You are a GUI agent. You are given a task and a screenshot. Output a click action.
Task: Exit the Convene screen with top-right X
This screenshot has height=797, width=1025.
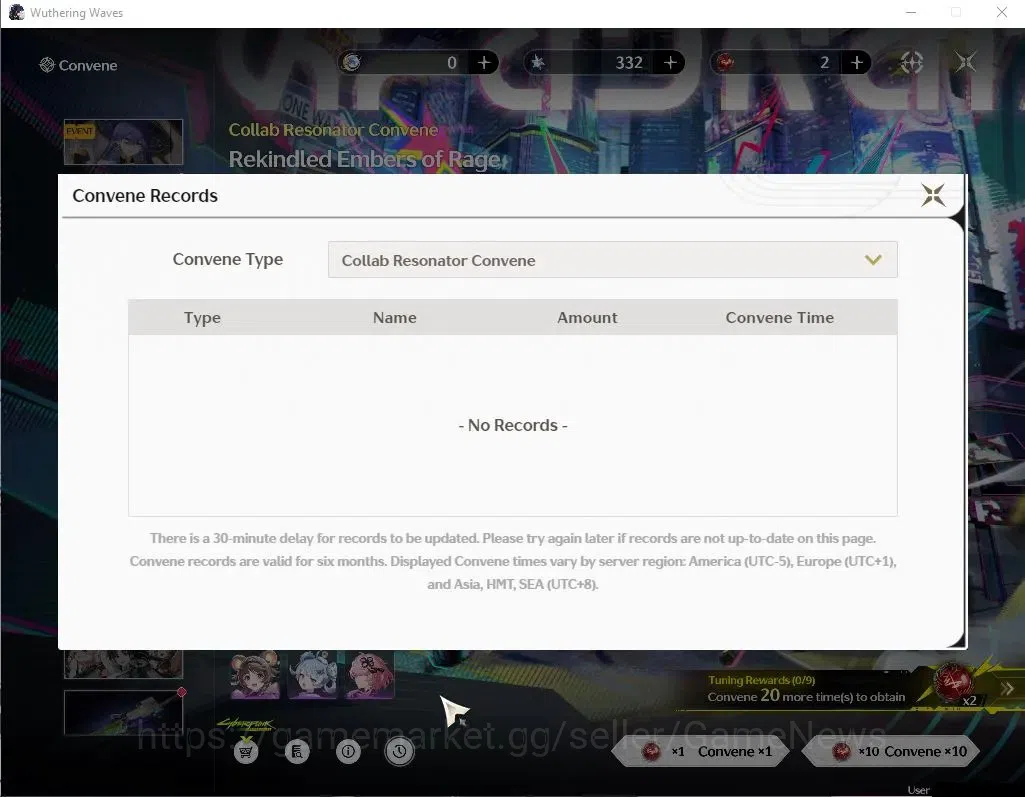point(966,63)
